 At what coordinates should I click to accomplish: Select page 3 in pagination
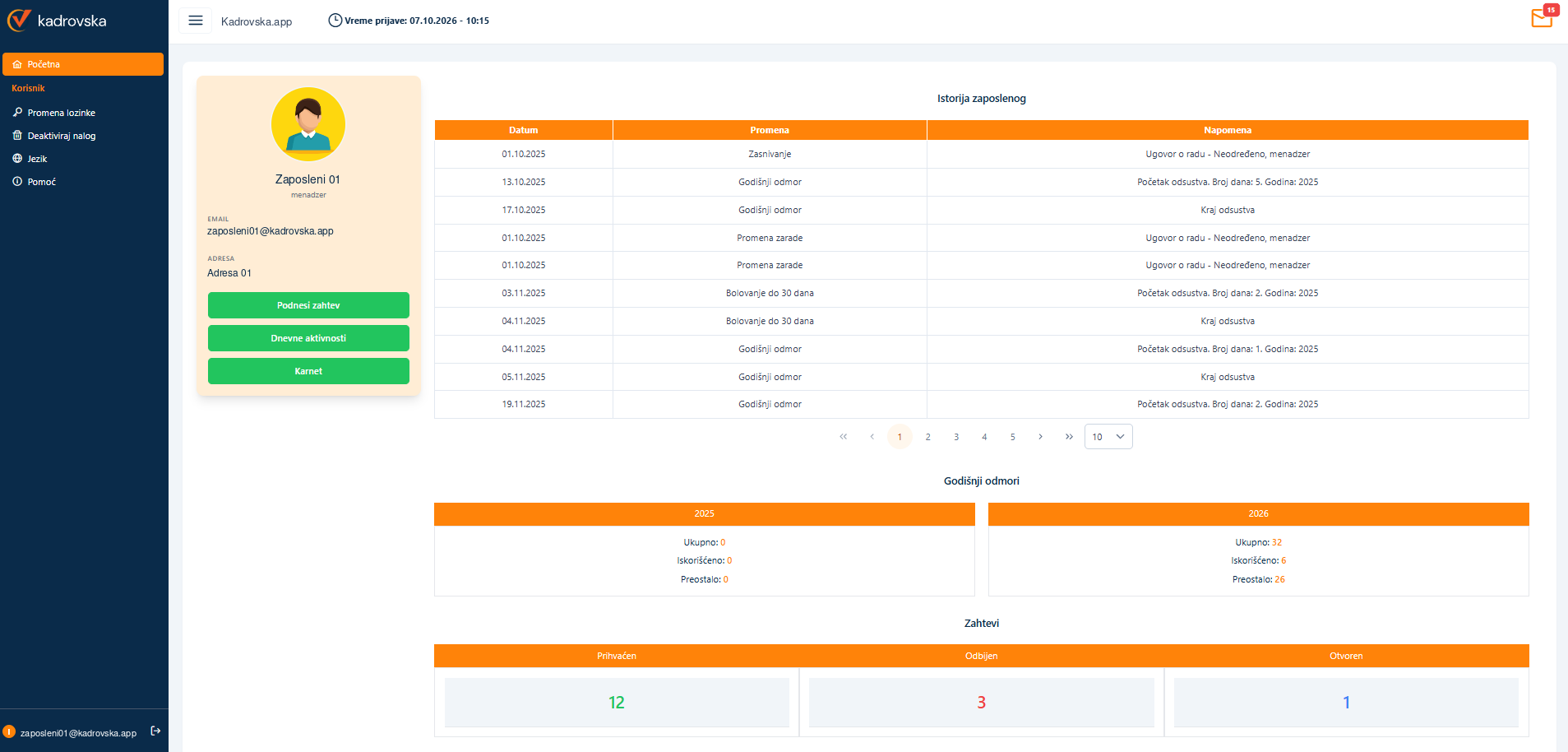[x=956, y=437]
